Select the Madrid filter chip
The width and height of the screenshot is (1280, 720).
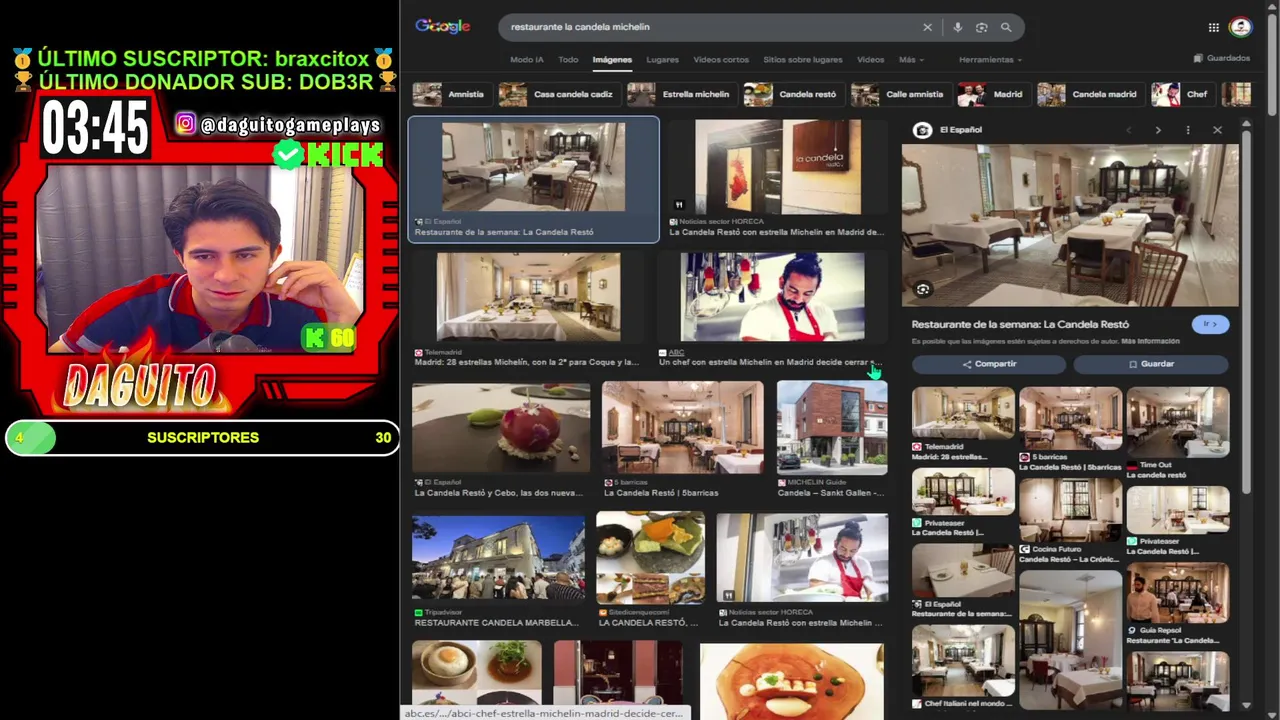point(992,94)
